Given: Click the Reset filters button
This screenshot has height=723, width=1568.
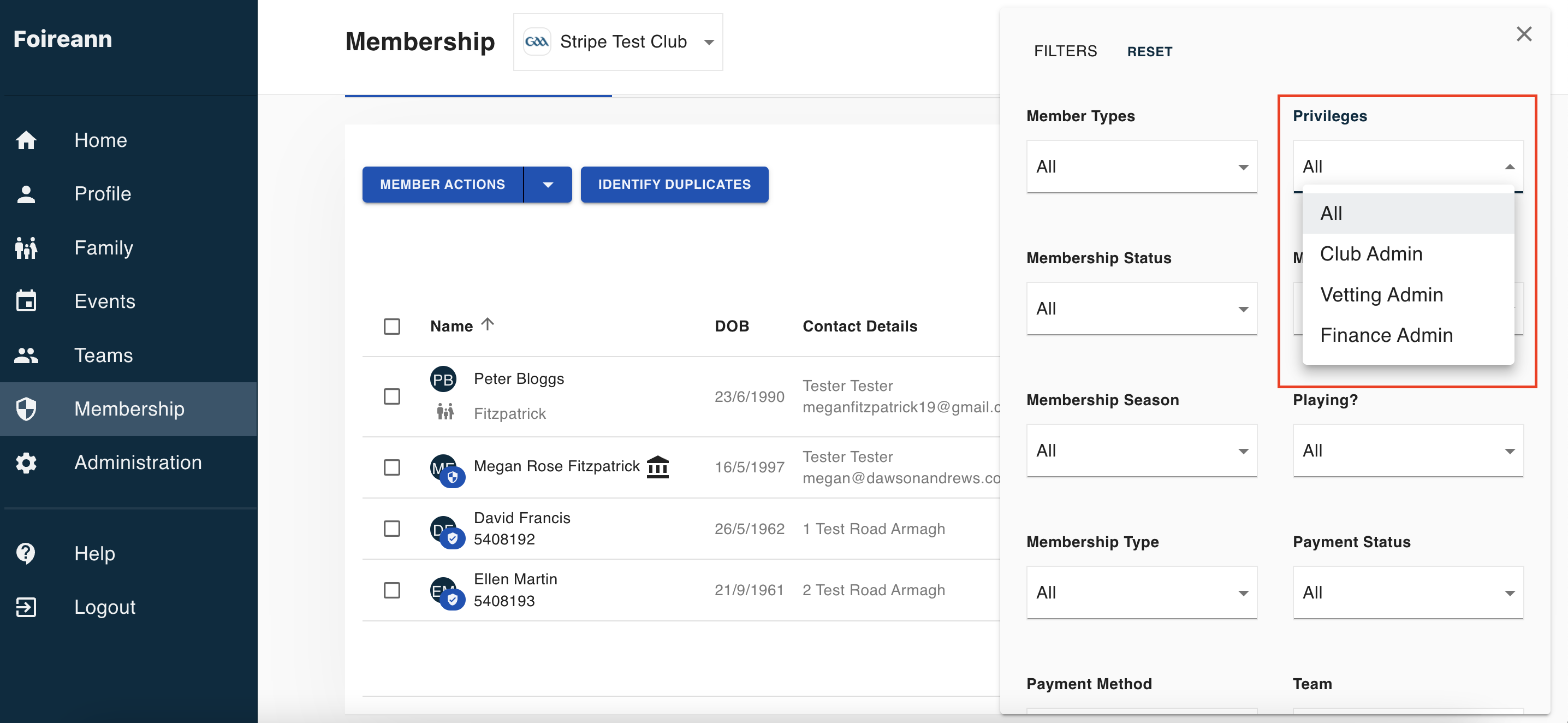Looking at the screenshot, I should click(1149, 52).
